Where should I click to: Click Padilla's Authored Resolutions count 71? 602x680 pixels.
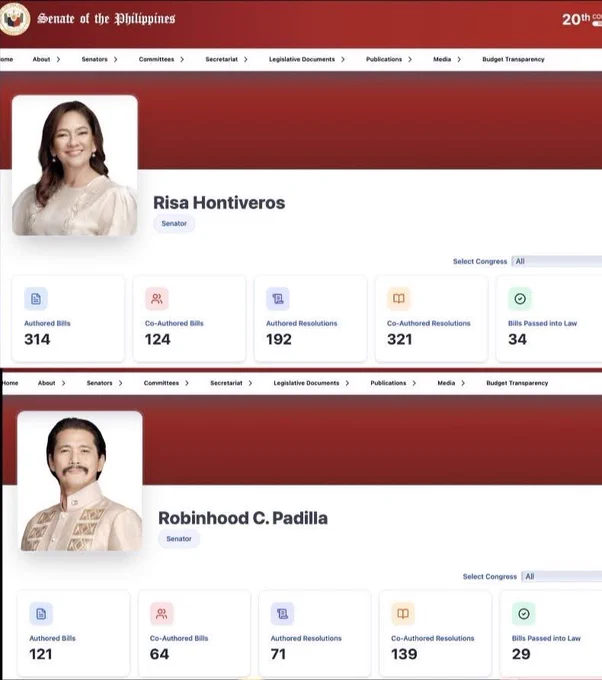(x=278, y=654)
